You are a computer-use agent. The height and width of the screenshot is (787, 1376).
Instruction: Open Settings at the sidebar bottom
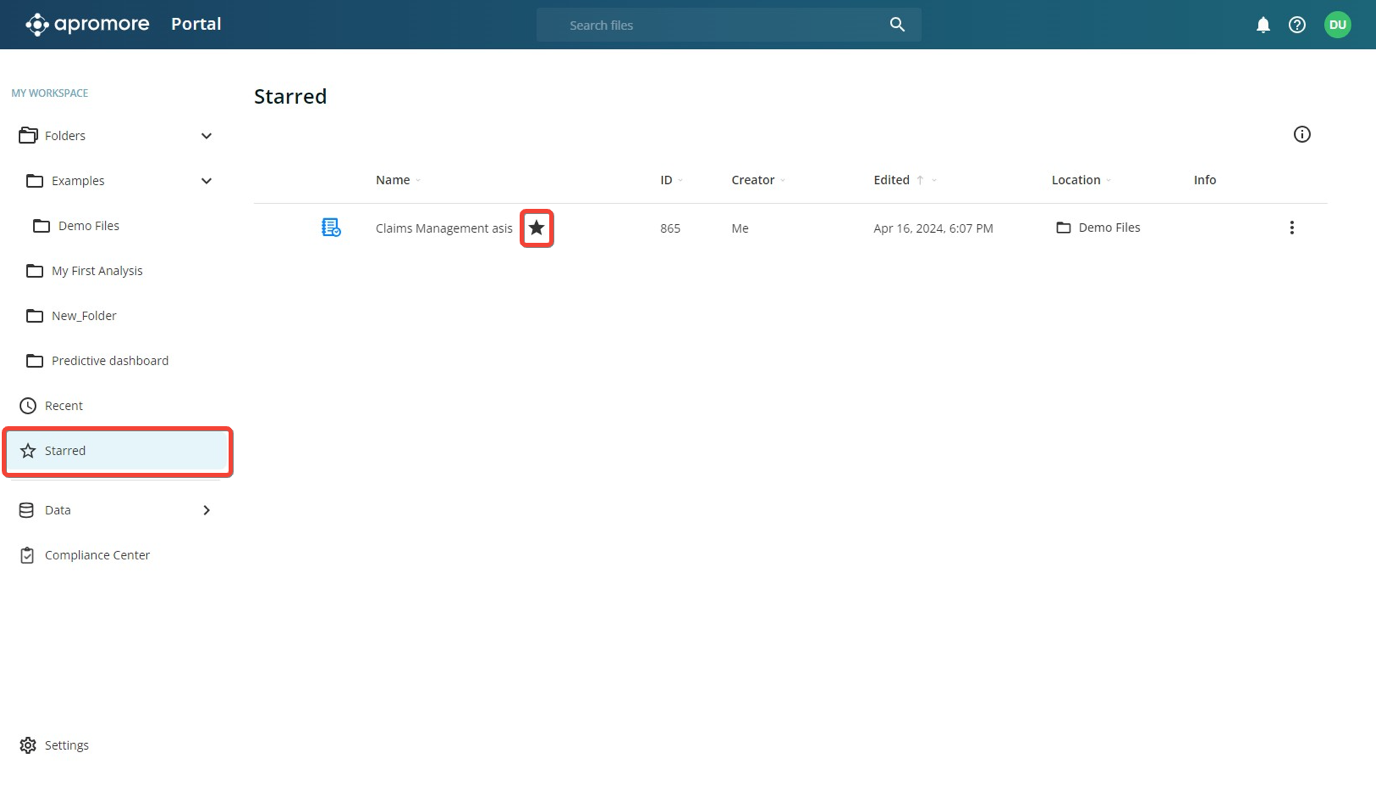(x=66, y=745)
